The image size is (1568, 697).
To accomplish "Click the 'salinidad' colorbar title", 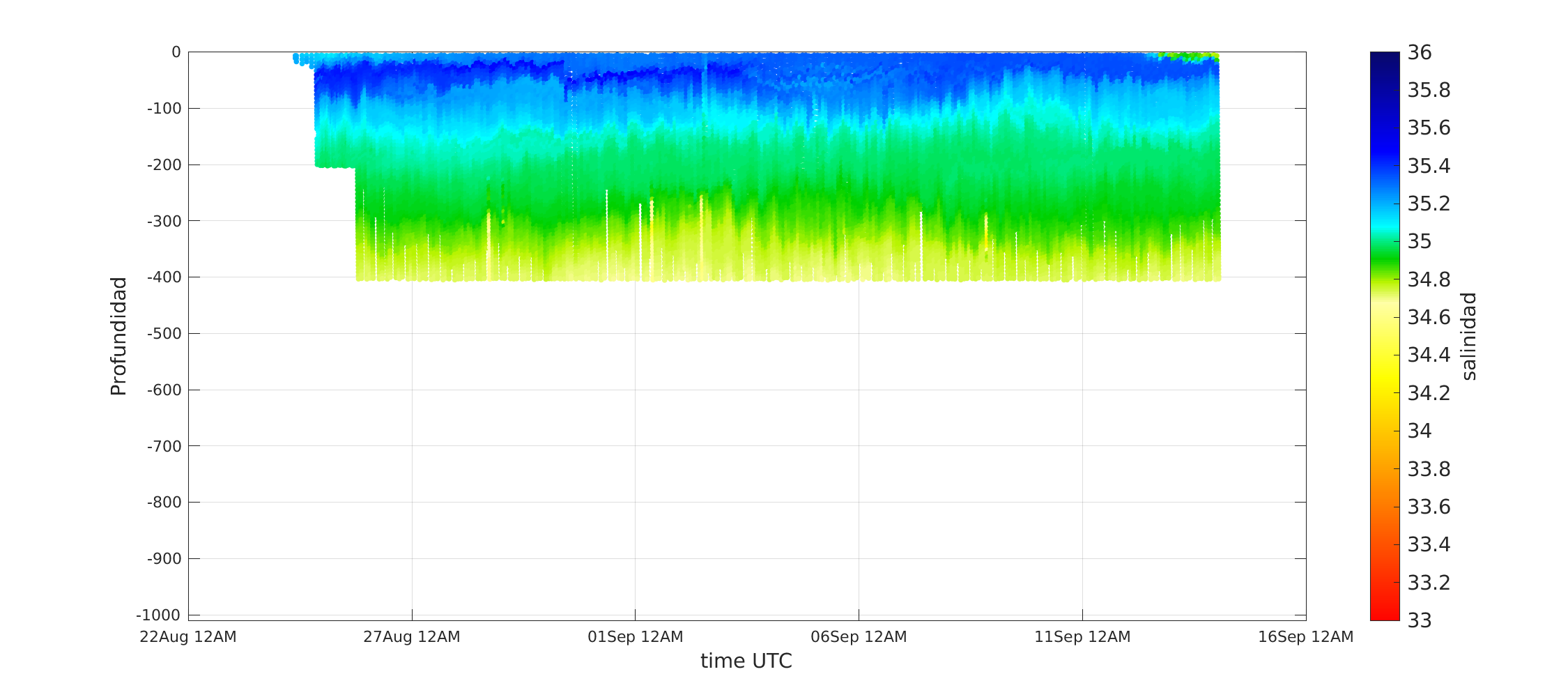I will tap(1468, 336).
